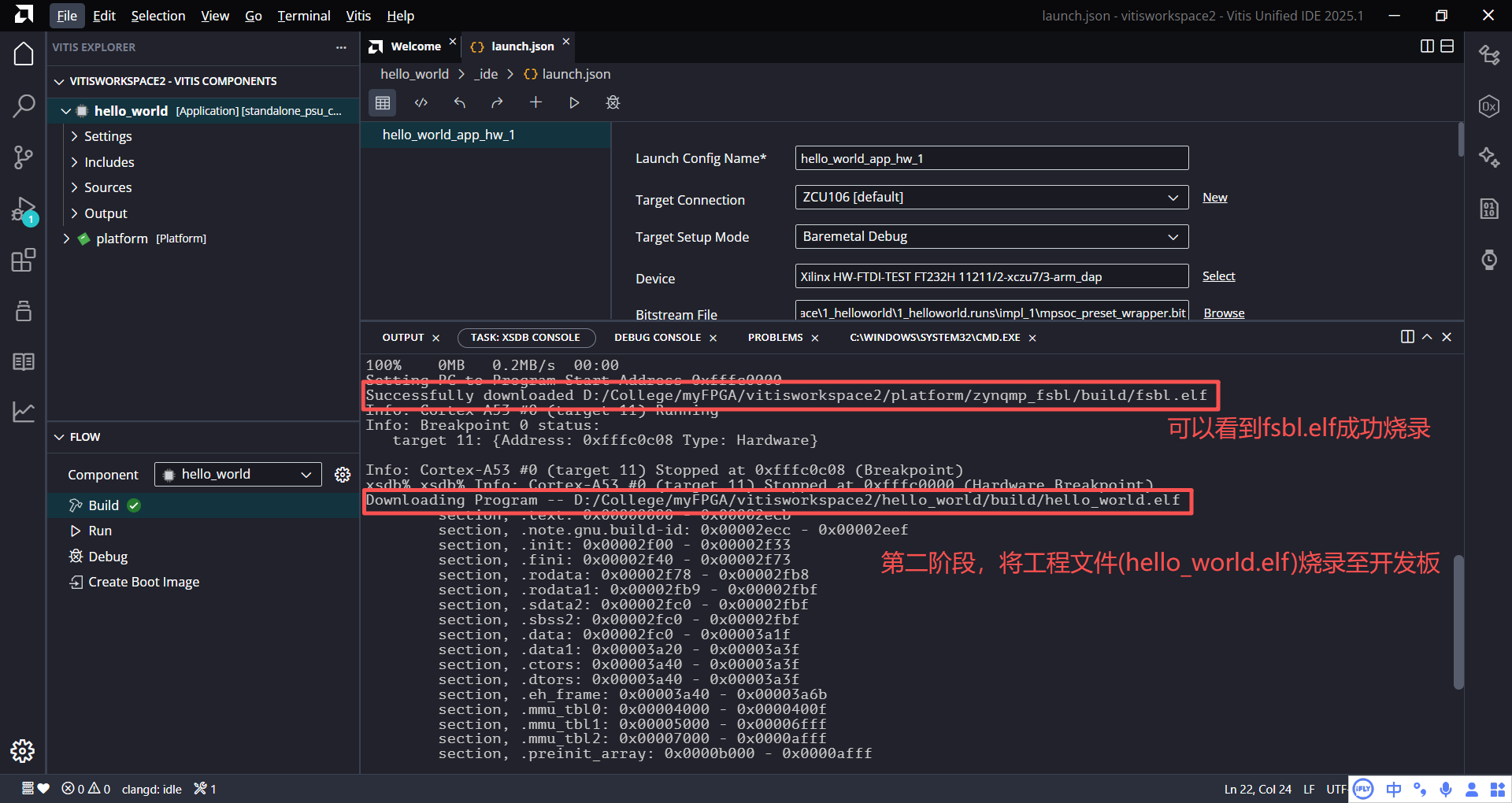Click the New link beside Target Connection
Viewport: 1512px width, 803px height.
pos(1214,197)
